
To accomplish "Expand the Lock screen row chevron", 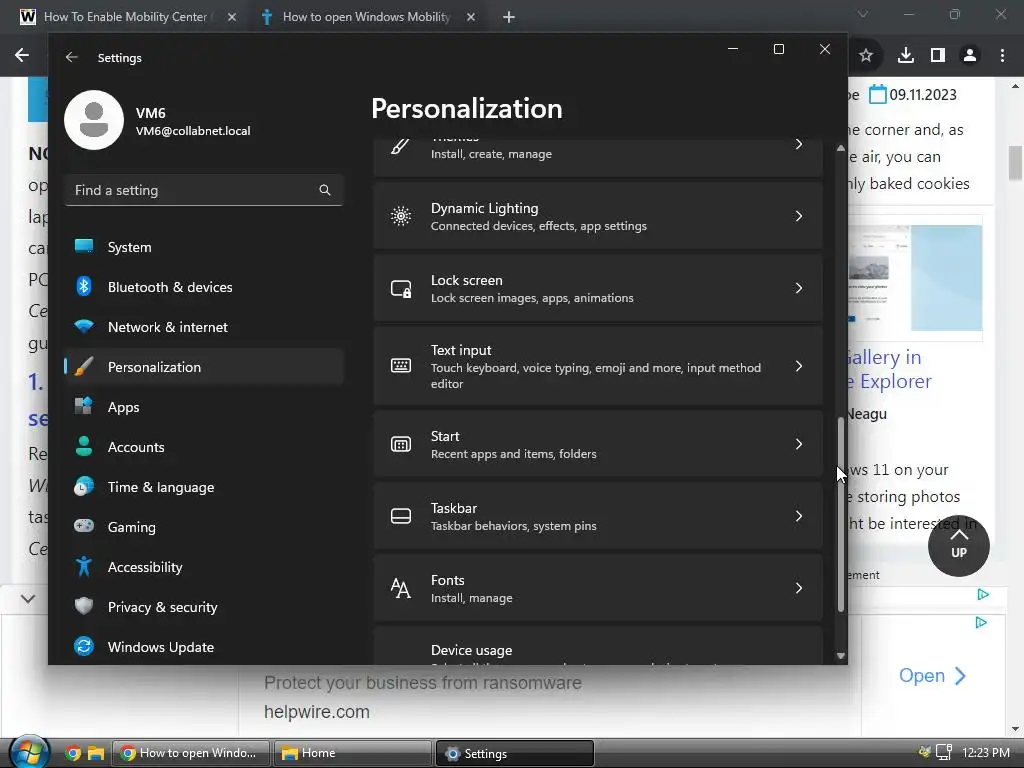I will point(799,288).
